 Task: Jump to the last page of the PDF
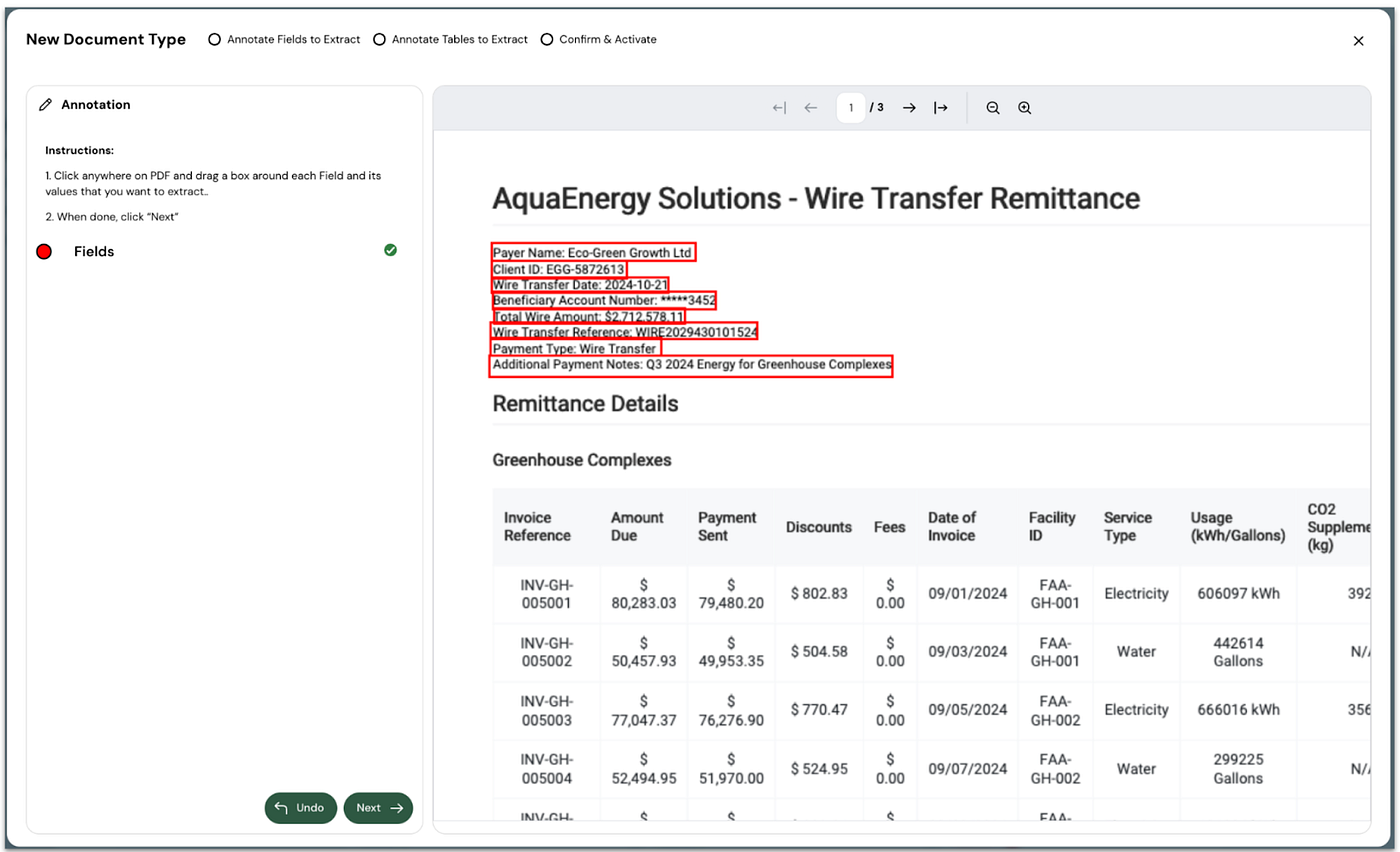point(940,107)
